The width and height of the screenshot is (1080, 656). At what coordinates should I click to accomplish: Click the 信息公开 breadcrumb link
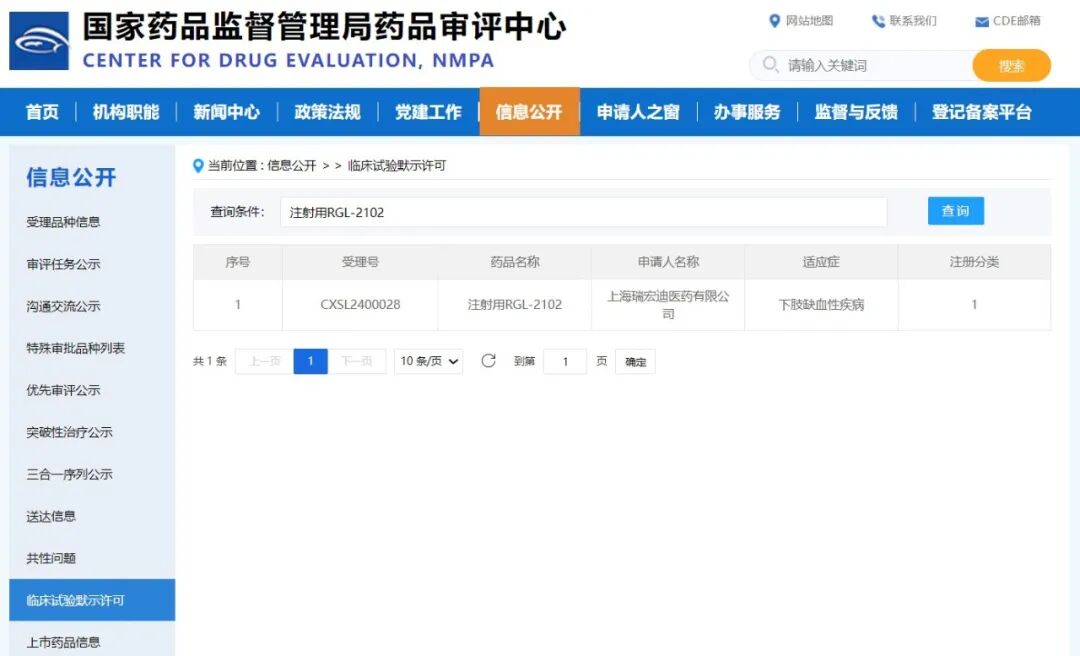click(291, 165)
